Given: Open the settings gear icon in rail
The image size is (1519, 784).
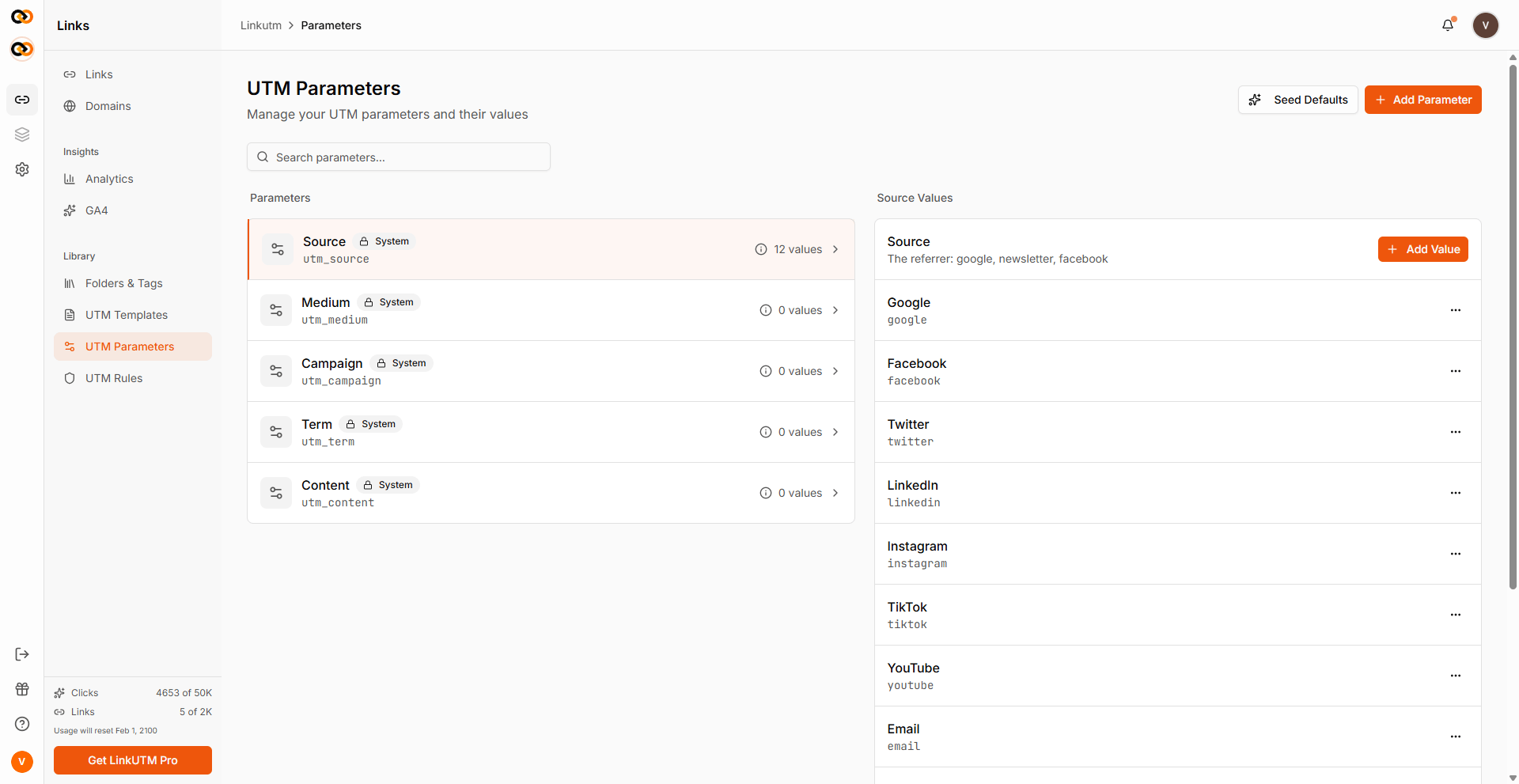Looking at the screenshot, I should click(x=22, y=169).
